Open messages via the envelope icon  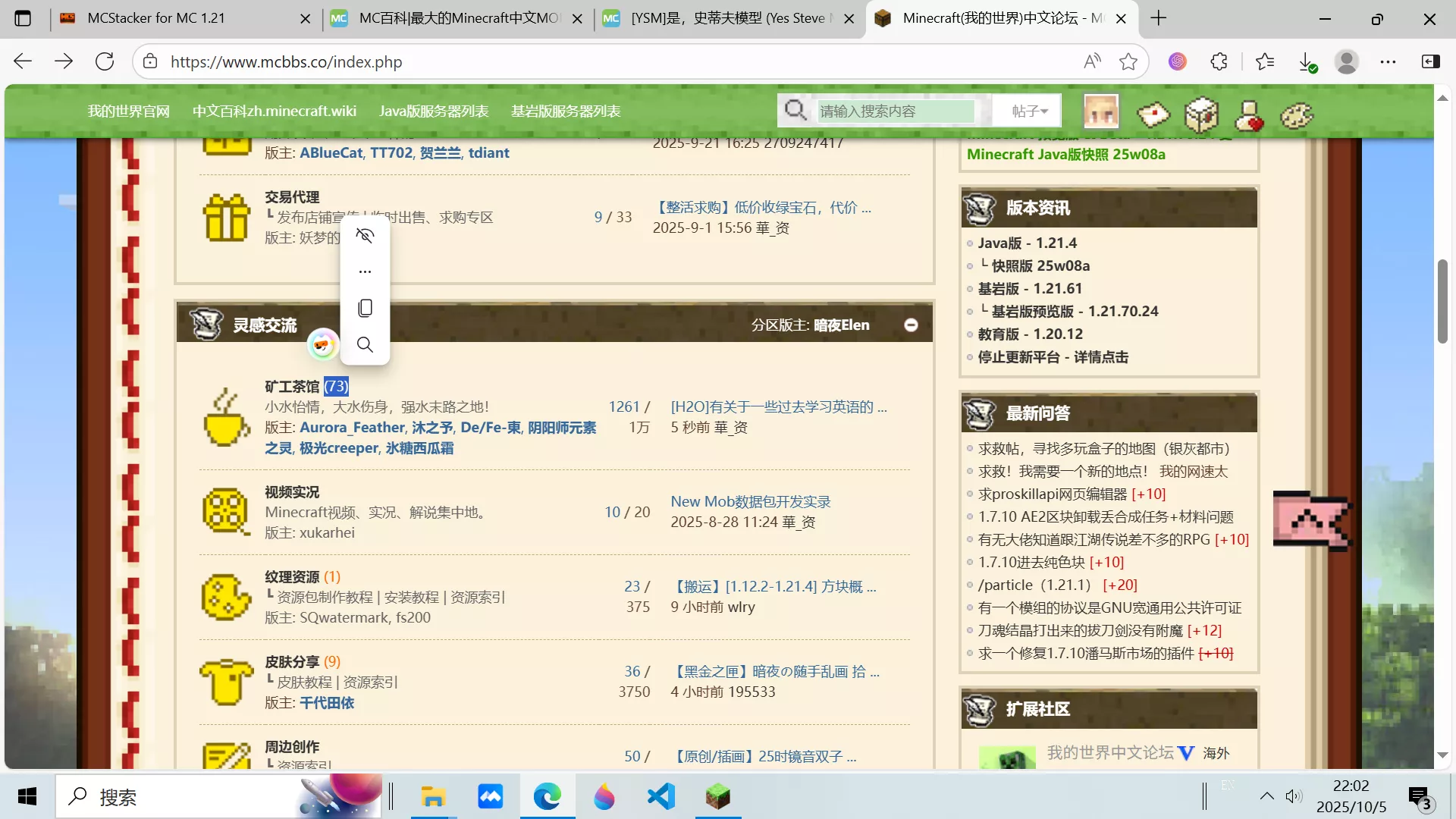tap(1153, 115)
